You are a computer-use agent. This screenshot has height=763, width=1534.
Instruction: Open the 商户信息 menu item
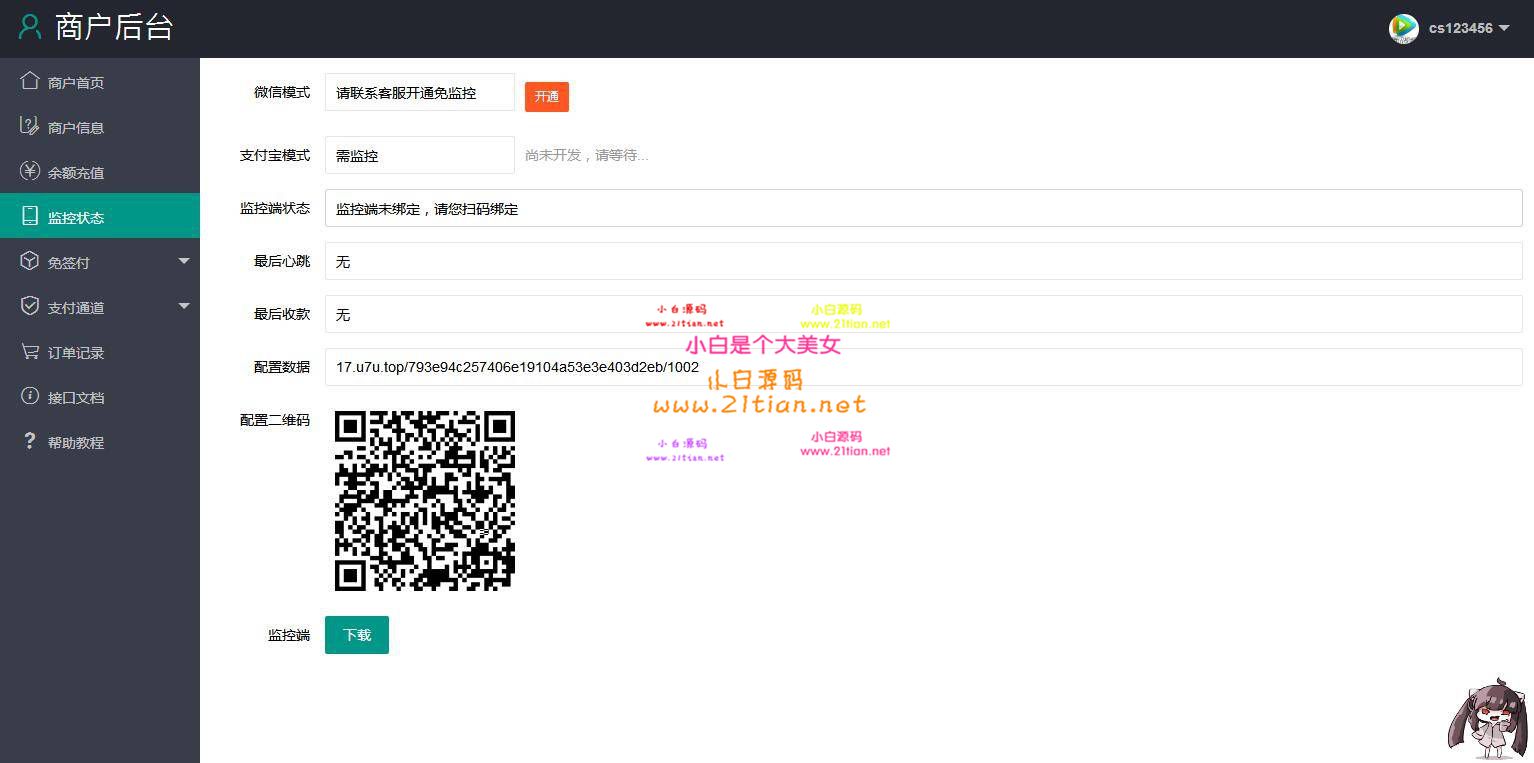tap(100, 127)
